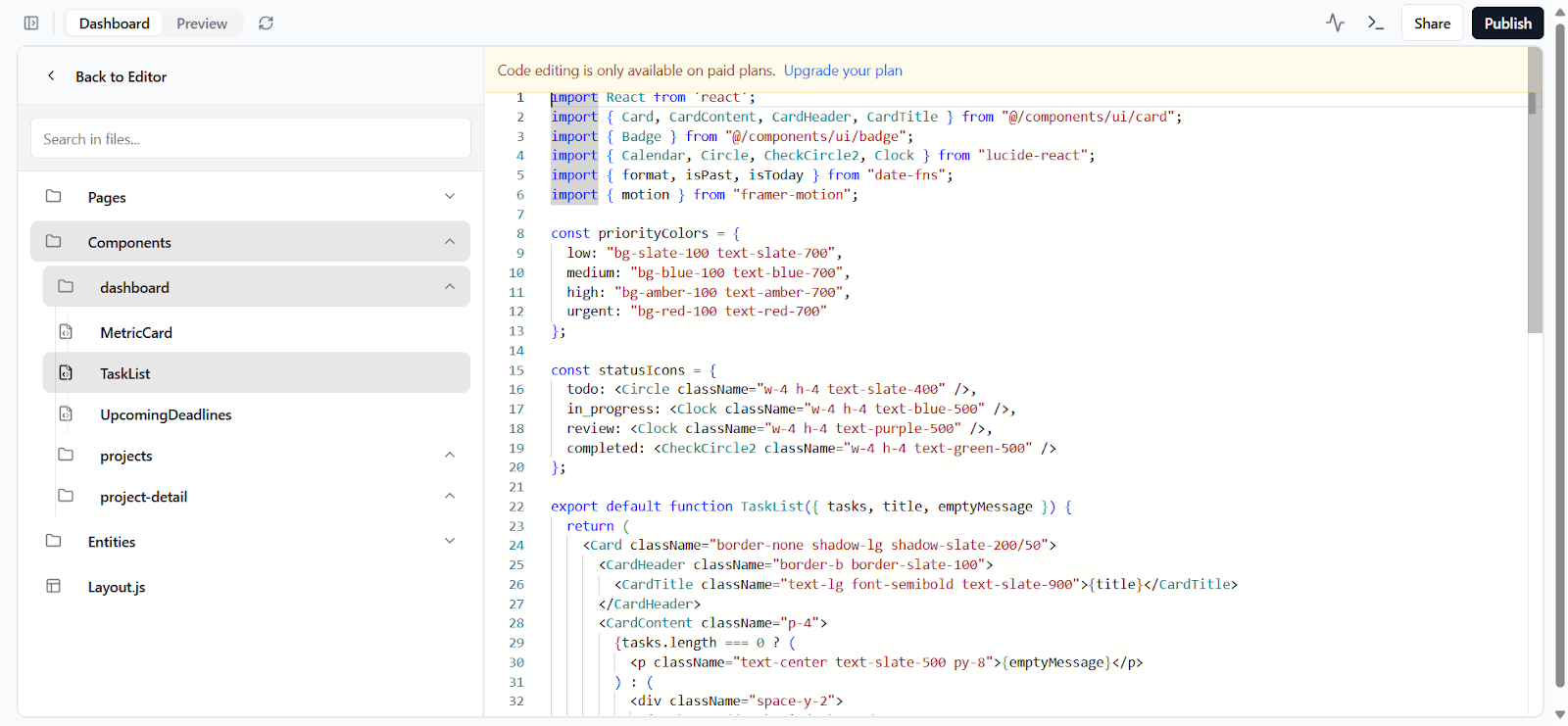This screenshot has width=1568, height=726.
Task: Select the Entities folder row
Action: point(251,542)
